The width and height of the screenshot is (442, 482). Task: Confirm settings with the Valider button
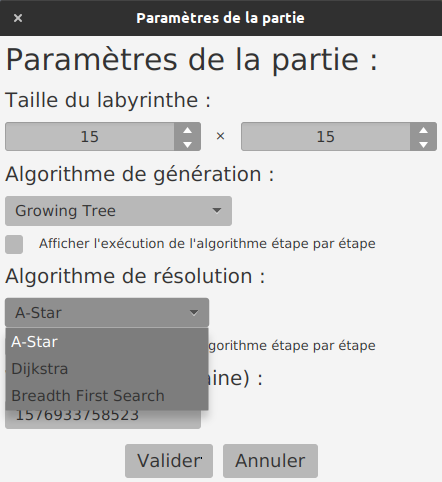pos(169,461)
